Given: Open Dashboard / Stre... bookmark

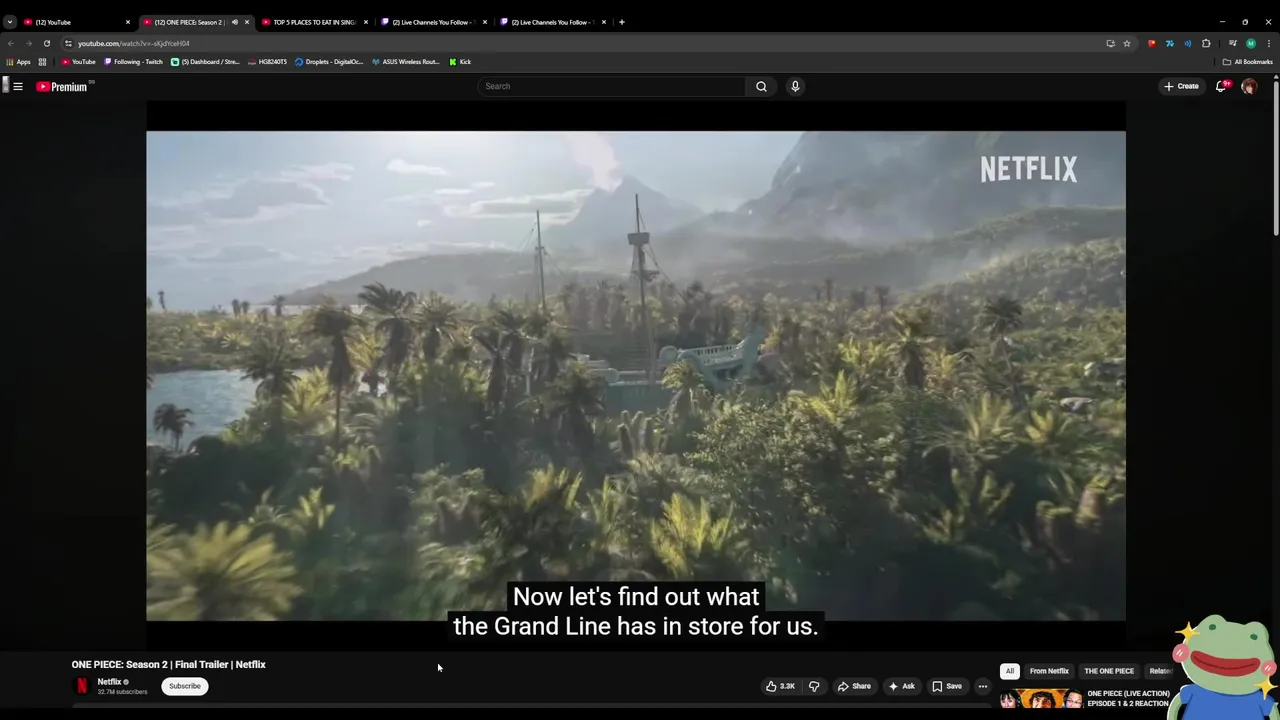Looking at the screenshot, I should click(x=205, y=62).
